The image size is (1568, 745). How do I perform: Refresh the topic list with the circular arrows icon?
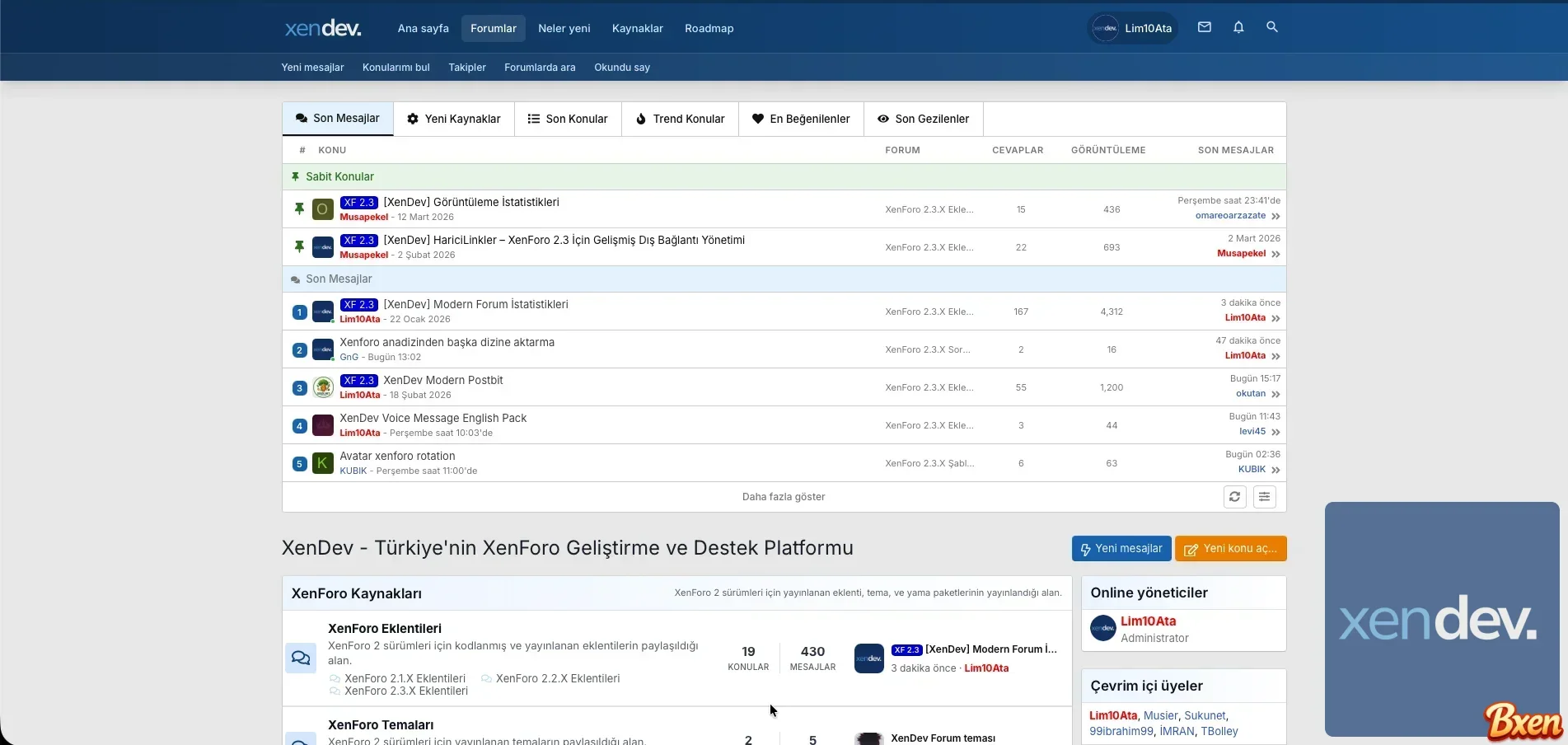click(x=1234, y=497)
